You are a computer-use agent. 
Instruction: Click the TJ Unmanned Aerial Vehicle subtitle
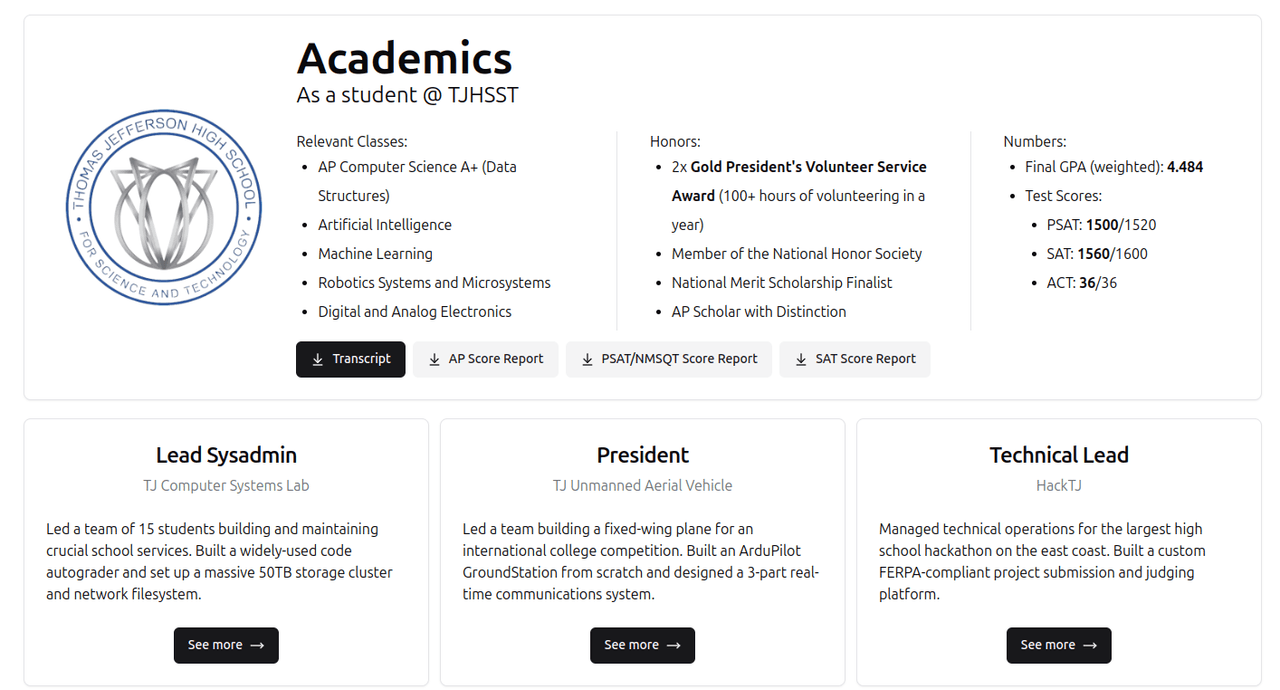click(x=642, y=486)
